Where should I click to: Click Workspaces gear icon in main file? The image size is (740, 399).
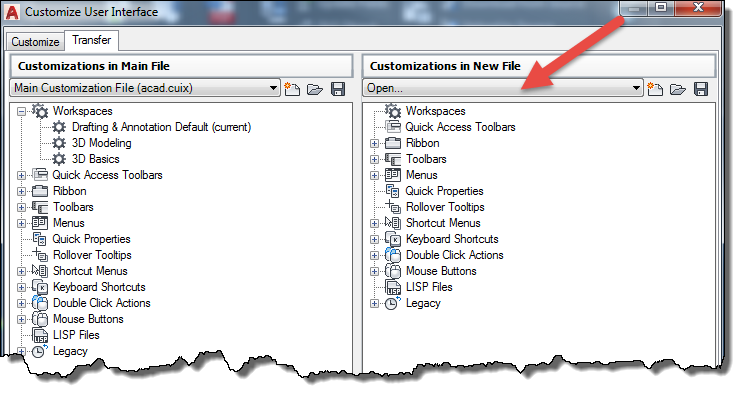[x=40, y=111]
